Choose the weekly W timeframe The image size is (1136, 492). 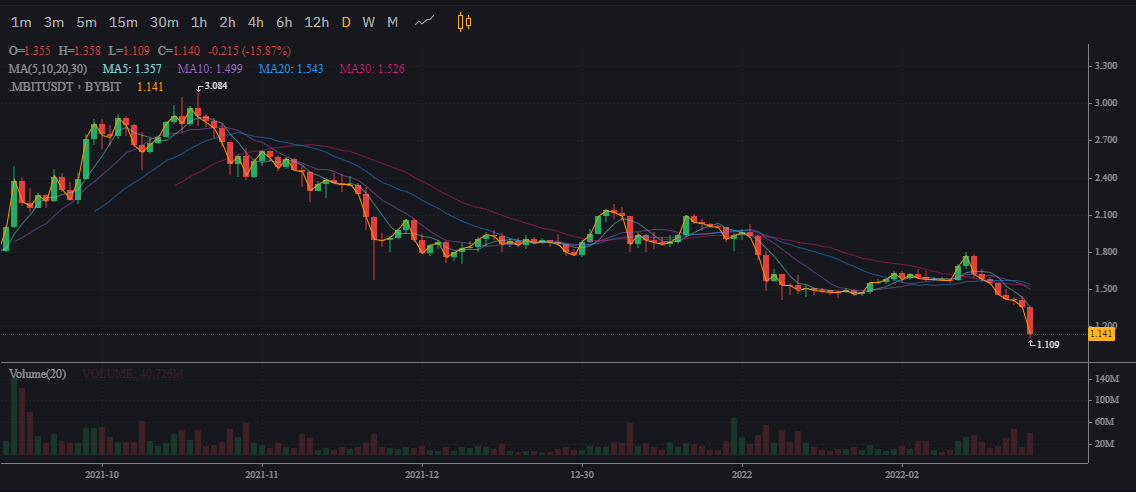pos(369,22)
